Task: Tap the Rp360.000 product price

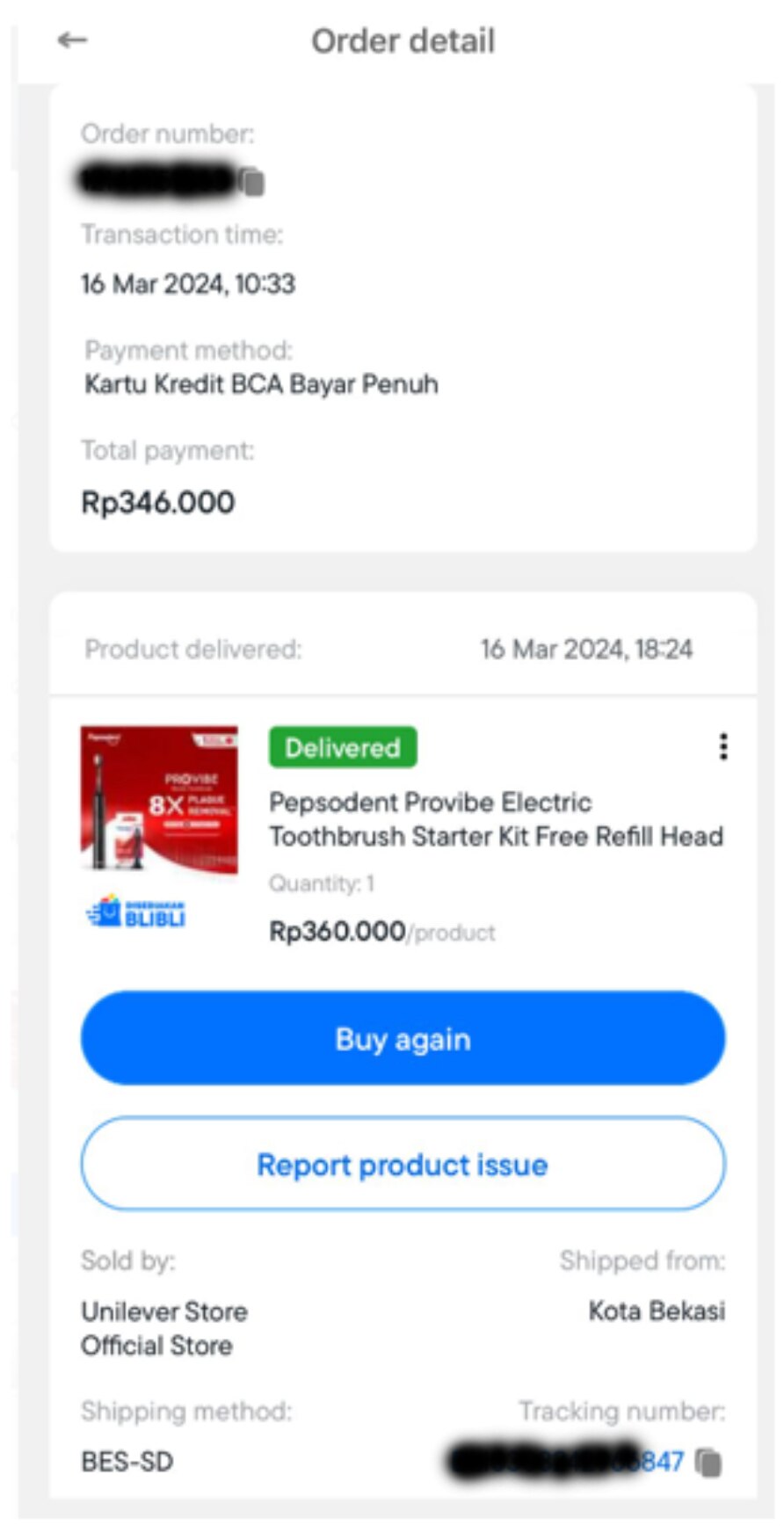Action: 338,931
